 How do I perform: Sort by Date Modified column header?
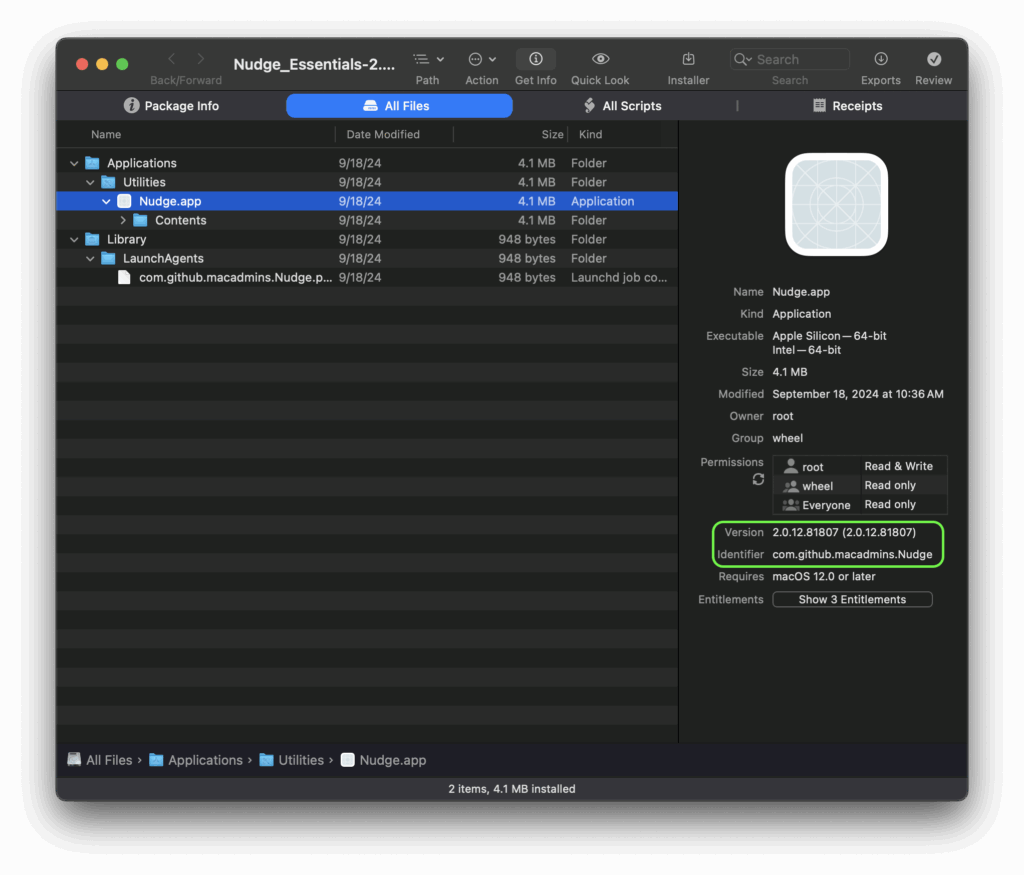383,134
